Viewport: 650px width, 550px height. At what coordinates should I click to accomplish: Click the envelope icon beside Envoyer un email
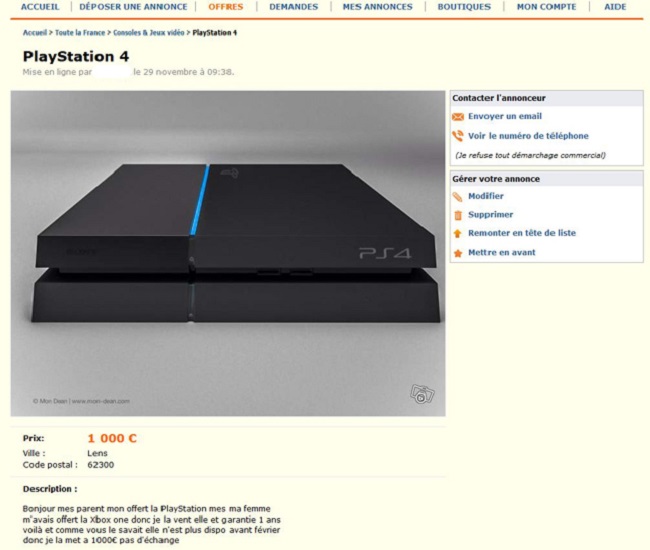(x=458, y=117)
